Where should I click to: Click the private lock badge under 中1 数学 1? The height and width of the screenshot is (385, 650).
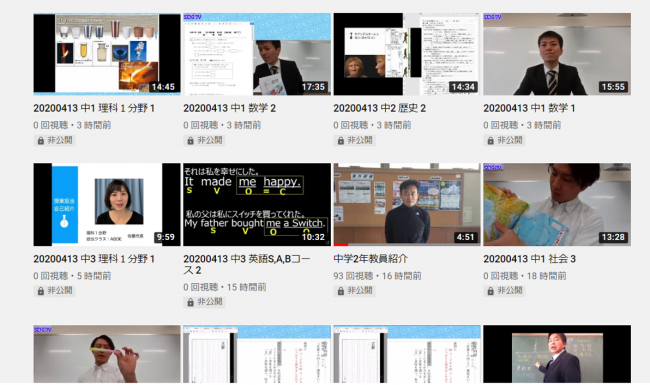(504, 140)
